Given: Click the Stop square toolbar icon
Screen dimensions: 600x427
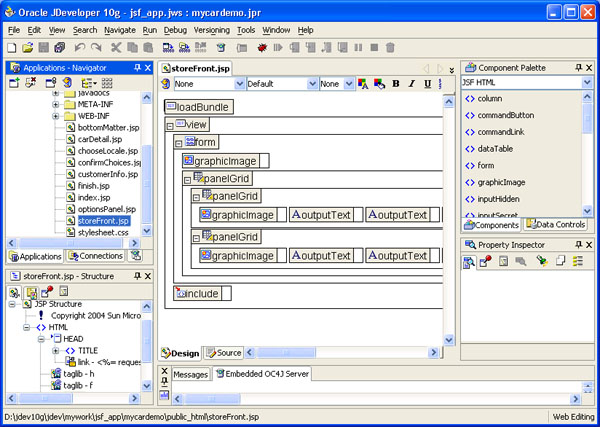Looking at the screenshot, I should 374,48.
